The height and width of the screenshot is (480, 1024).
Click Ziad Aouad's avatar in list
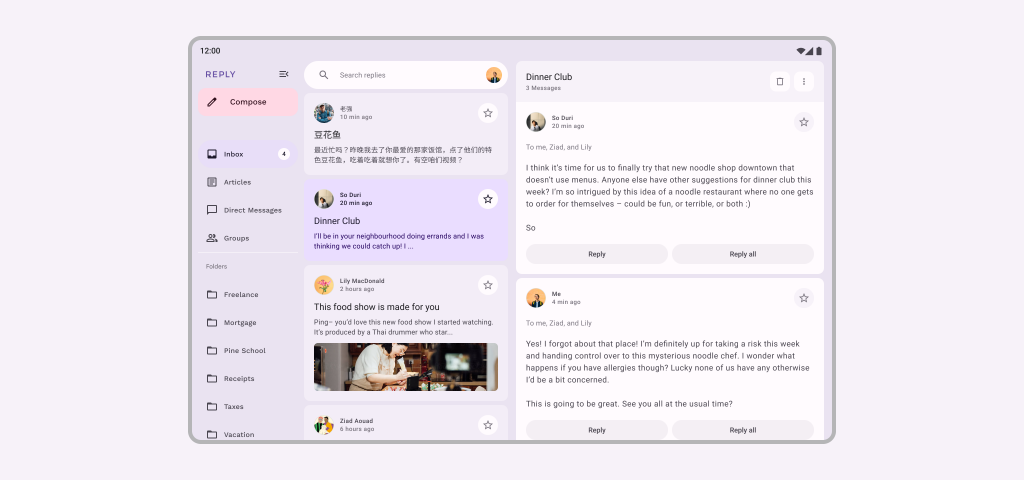[324, 425]
